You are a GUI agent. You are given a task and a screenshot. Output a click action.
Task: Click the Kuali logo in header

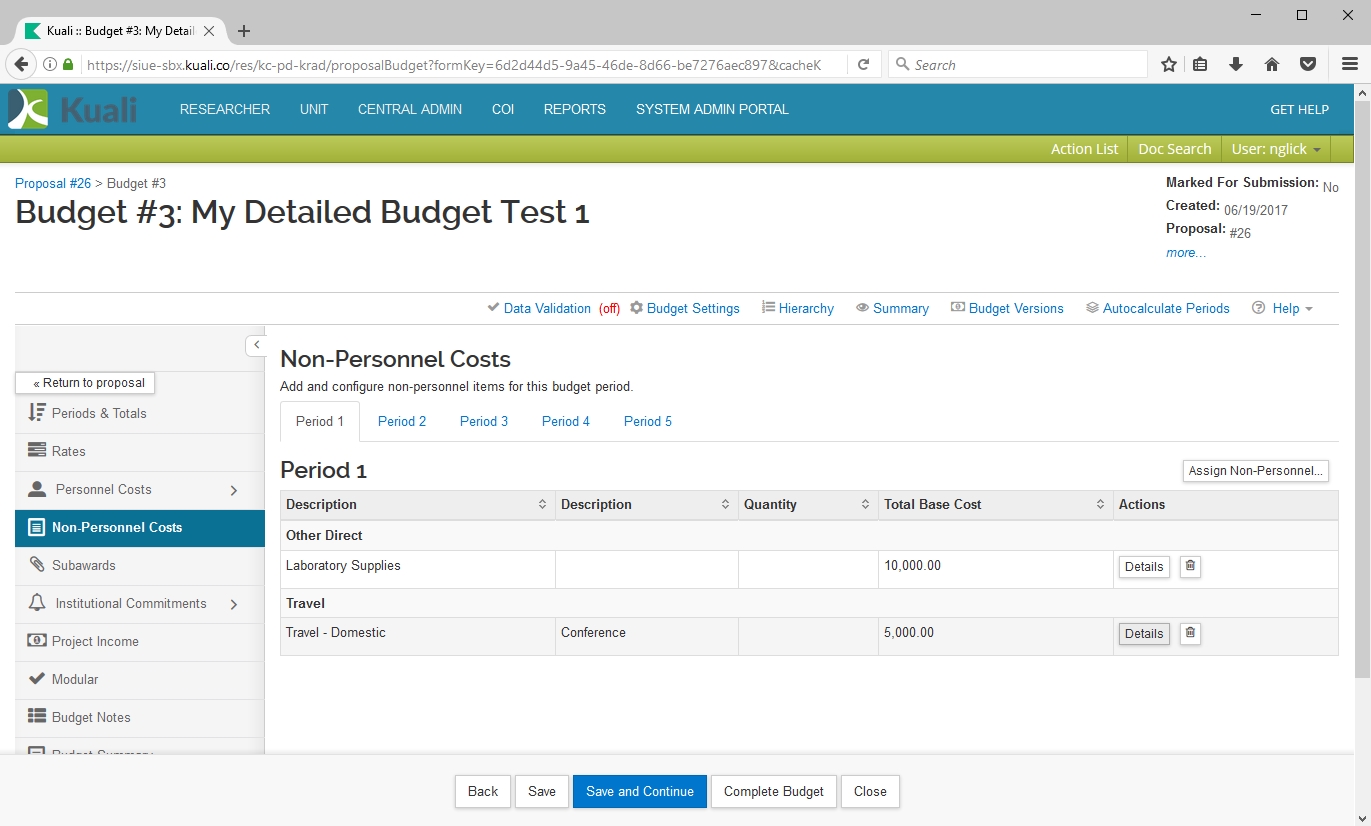click(73, 109)
